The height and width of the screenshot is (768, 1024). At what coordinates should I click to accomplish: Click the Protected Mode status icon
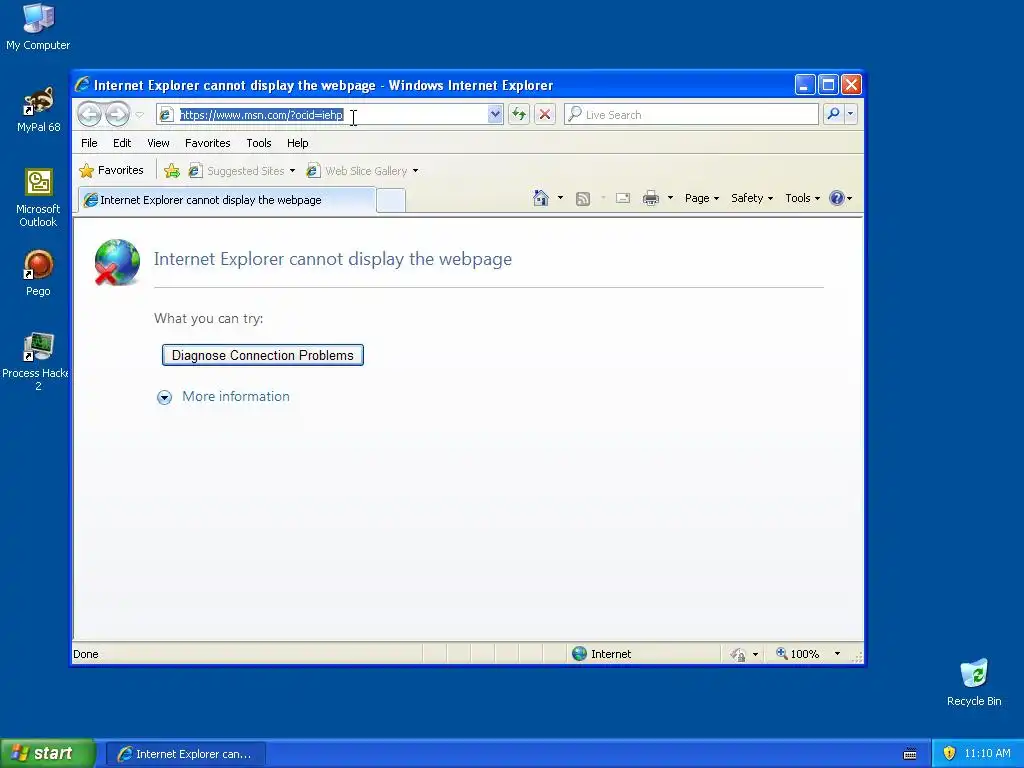[x=738, y=654]
